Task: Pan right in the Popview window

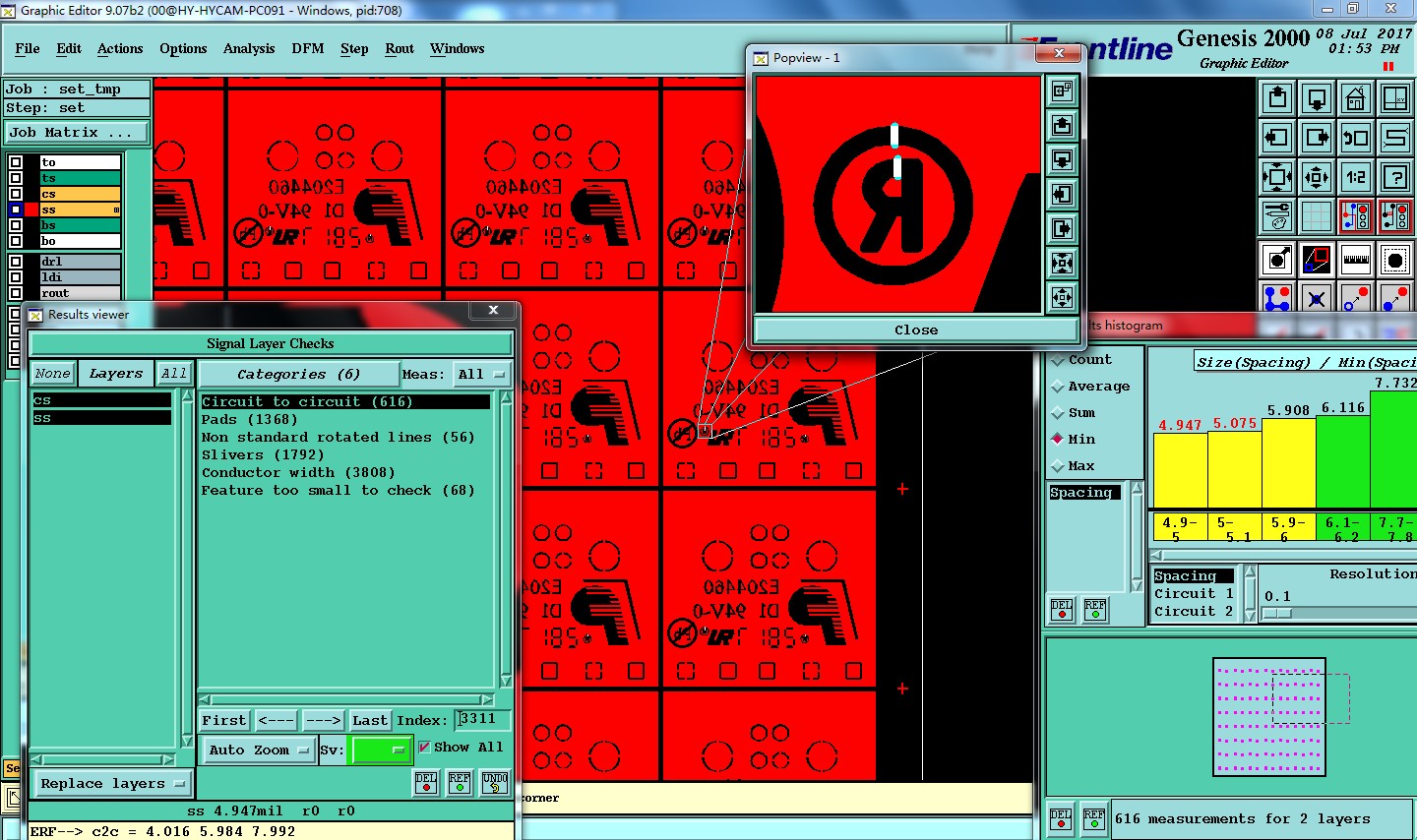Action: (x=1062, y=228)
